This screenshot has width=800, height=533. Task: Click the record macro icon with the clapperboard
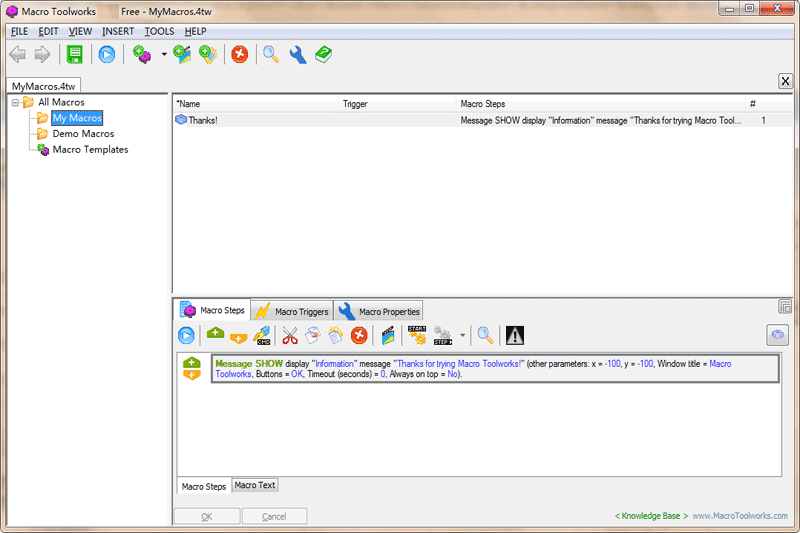[182, 54]
